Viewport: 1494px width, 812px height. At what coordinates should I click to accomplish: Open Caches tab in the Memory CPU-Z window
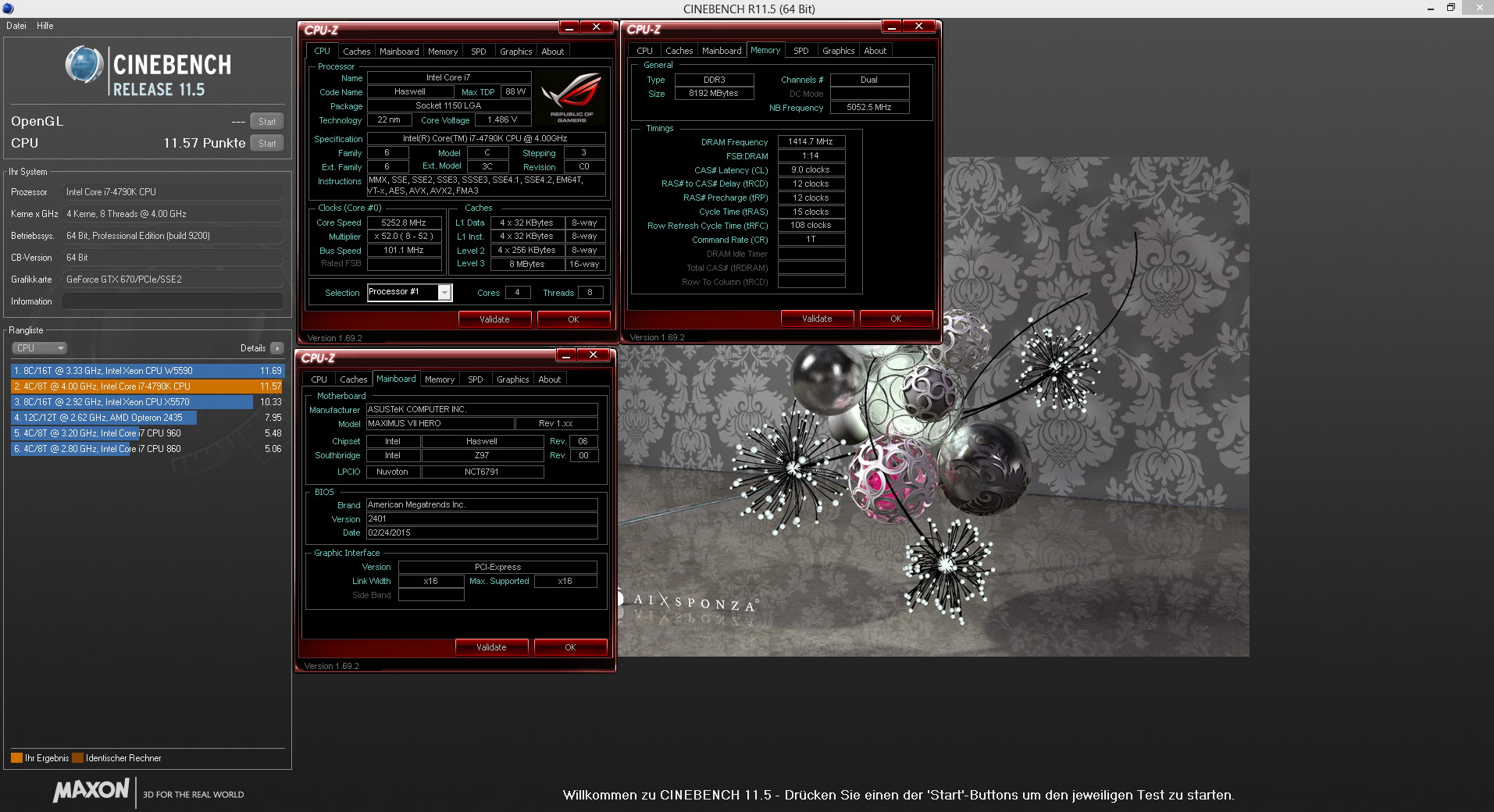tap(679, 51)
